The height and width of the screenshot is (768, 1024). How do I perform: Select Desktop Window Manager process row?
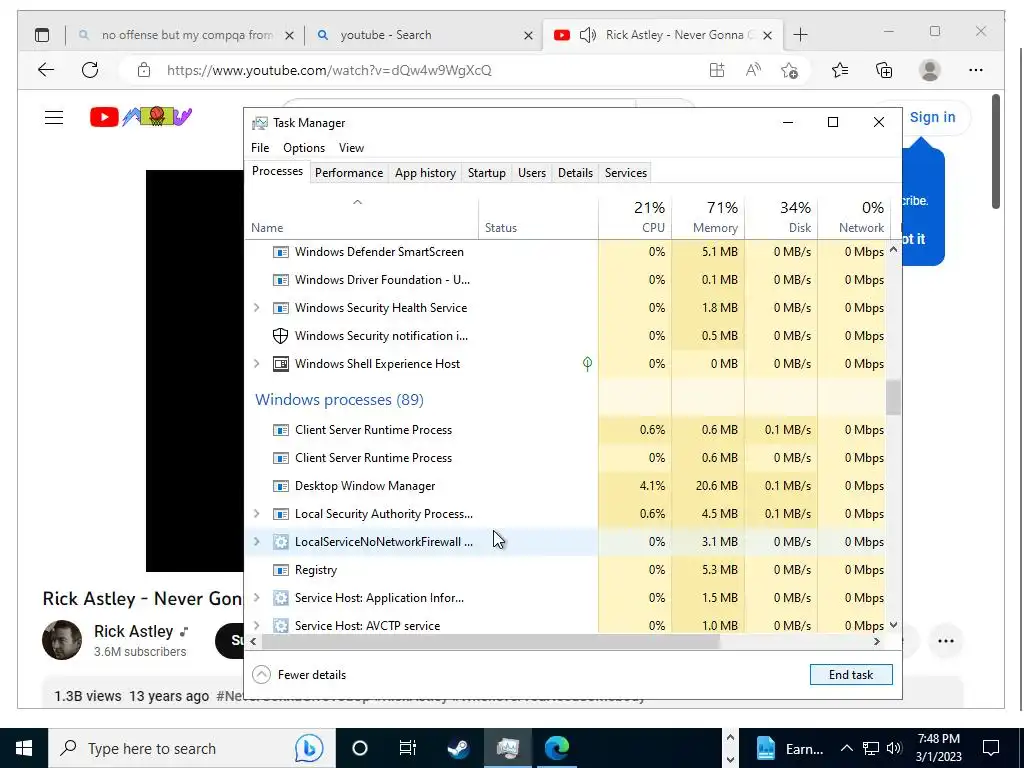tap(566, 486)
